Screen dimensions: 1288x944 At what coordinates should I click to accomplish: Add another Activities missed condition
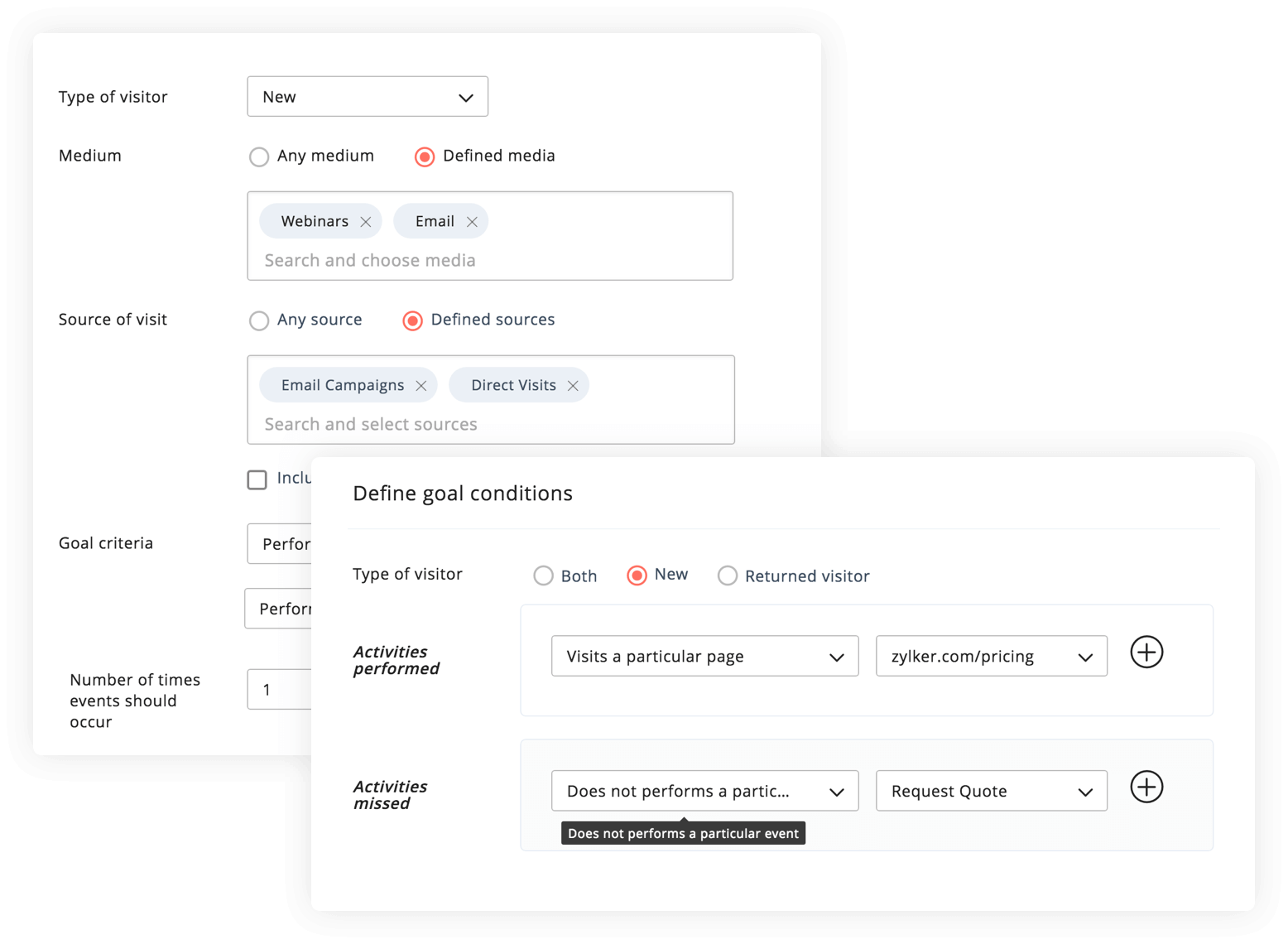(x=1146, y=787)
